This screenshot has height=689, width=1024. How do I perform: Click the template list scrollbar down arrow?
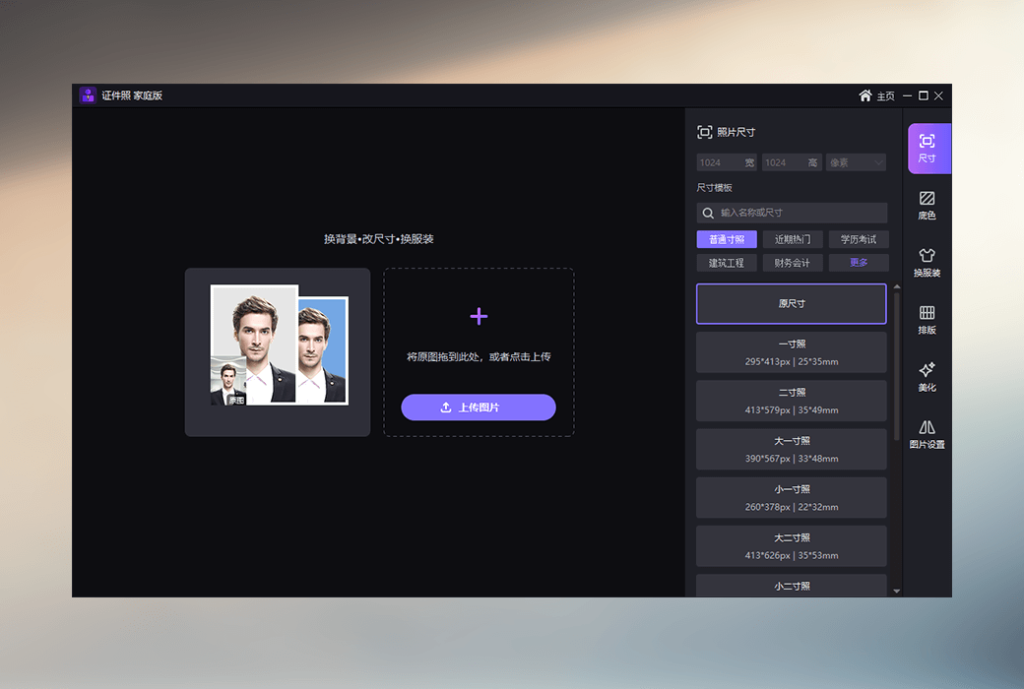coord(897,591)
